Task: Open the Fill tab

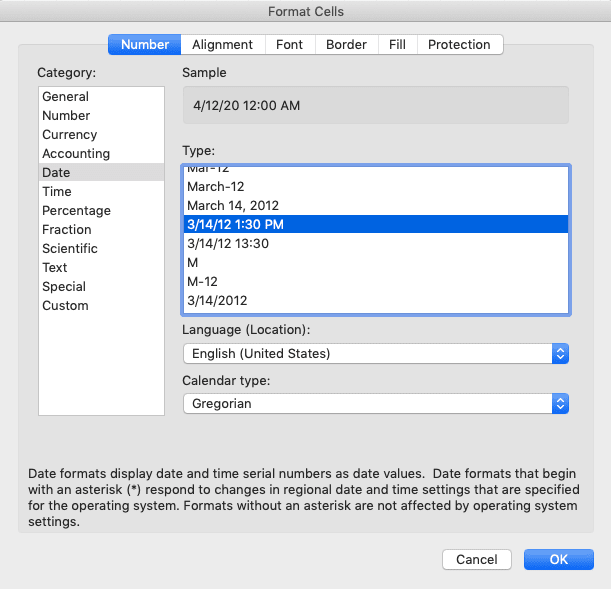Action: (397, 44)
